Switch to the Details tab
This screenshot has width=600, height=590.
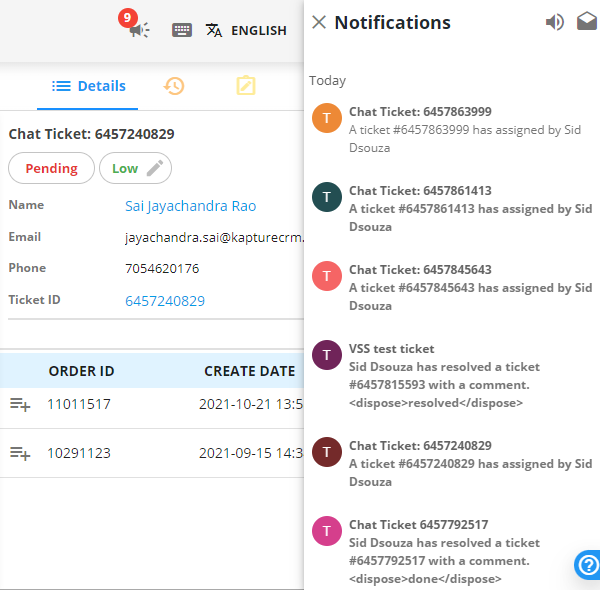point(88,86)
